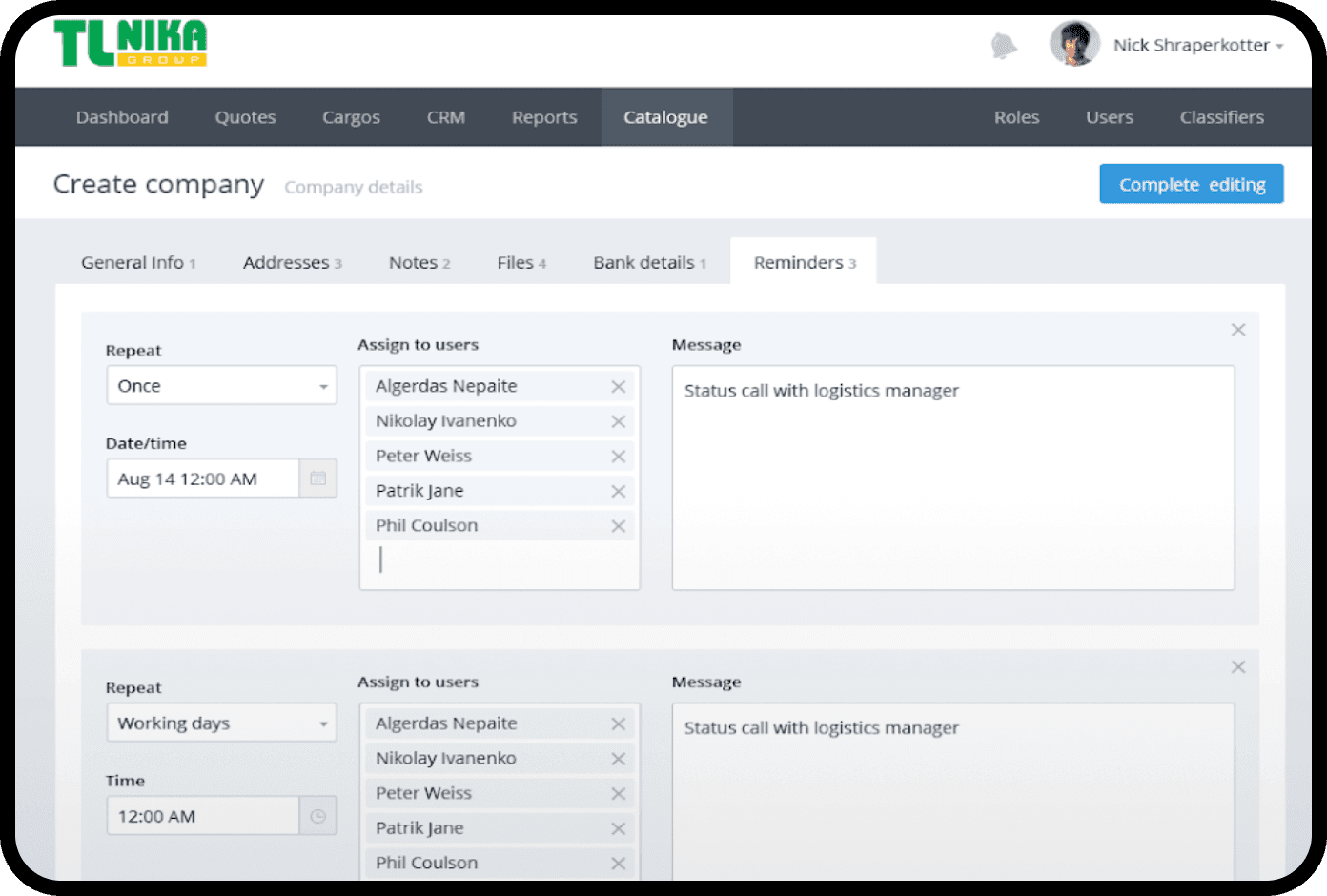Open clock picker beside 12:00 AM time
The height and width of the screenshot is (896, 1327).
pos(318,816)
